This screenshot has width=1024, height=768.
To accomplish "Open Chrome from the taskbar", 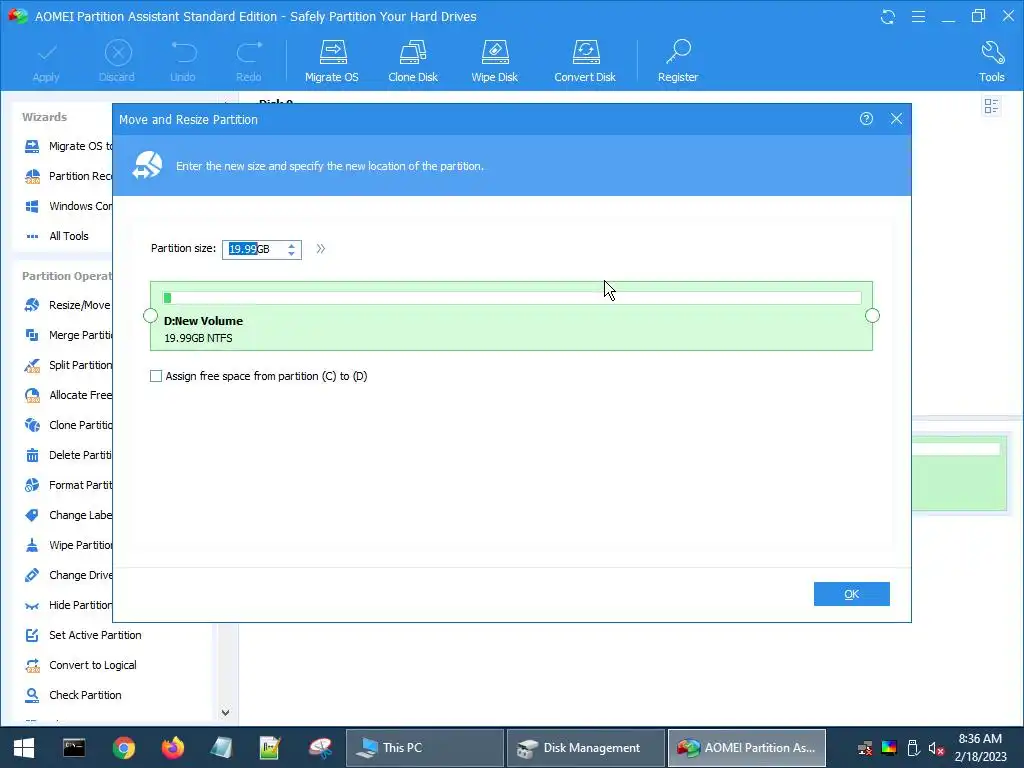I will [x=123, y=748].
